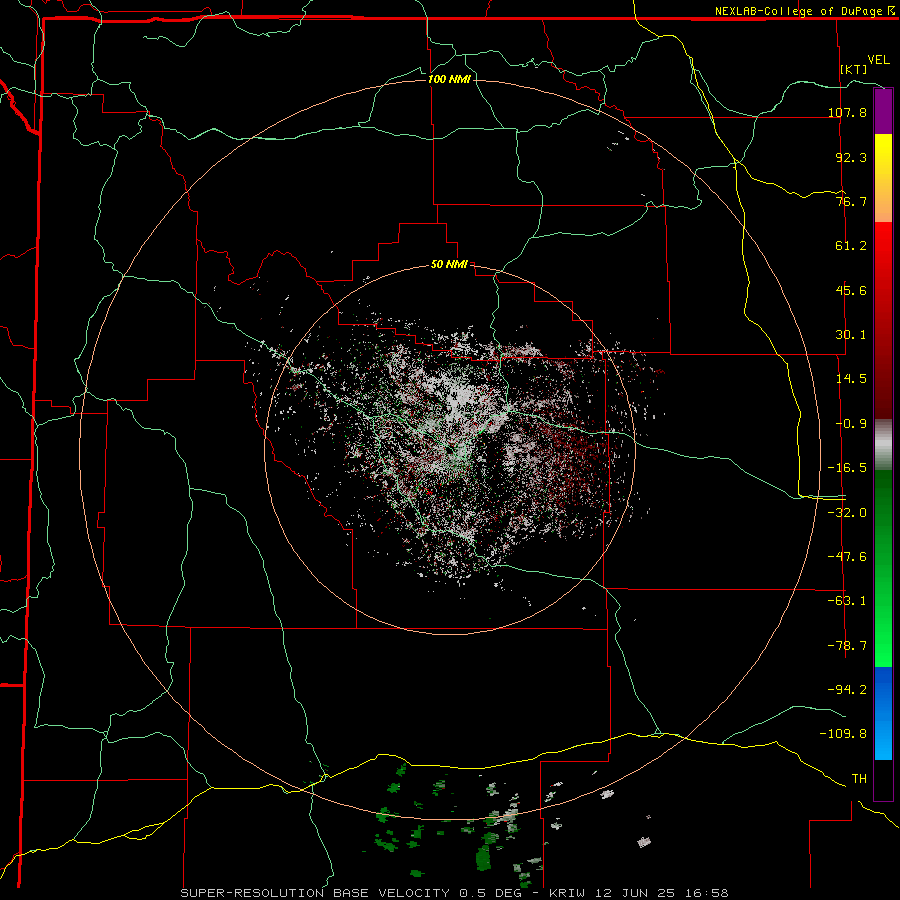Image resolution: width=900 pixels, height=900 pixels.
Task: Click the NEXLAB-College of DuPage credit text
Action: [798, 11]
